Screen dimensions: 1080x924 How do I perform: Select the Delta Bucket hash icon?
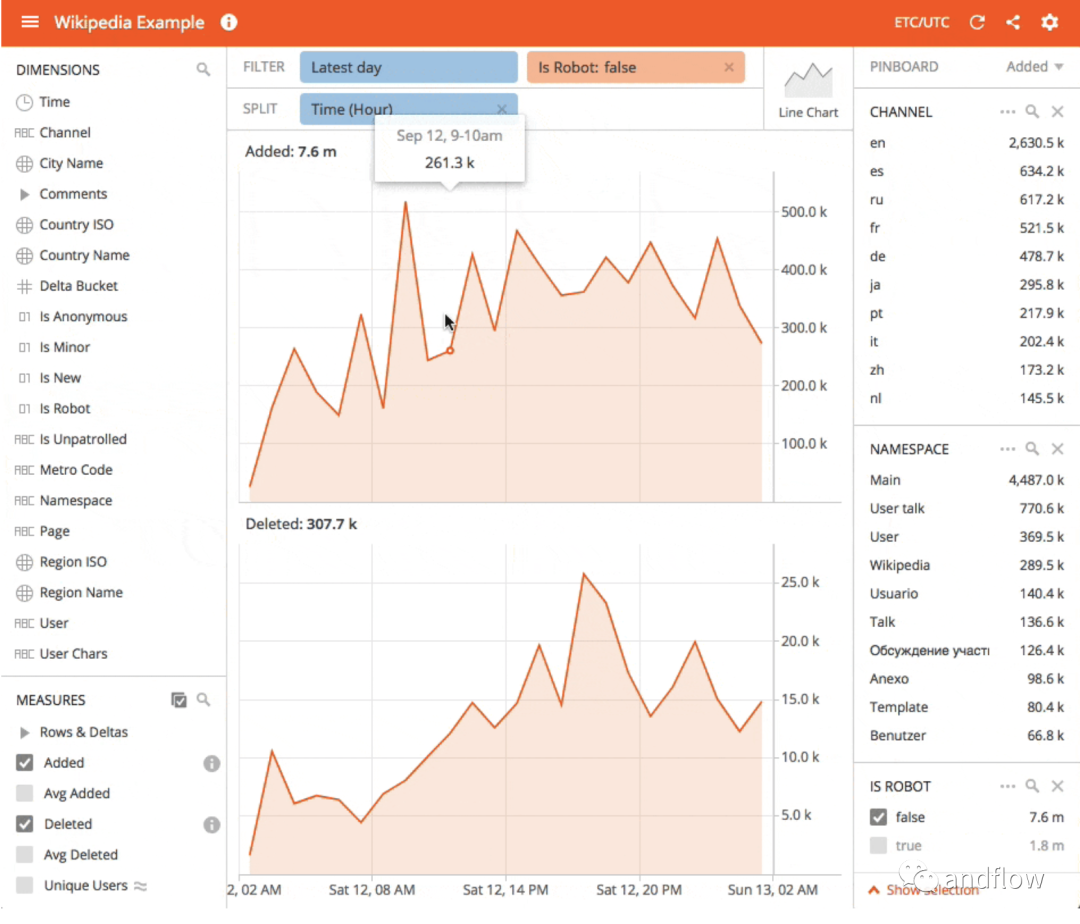[x=24, y=286]
